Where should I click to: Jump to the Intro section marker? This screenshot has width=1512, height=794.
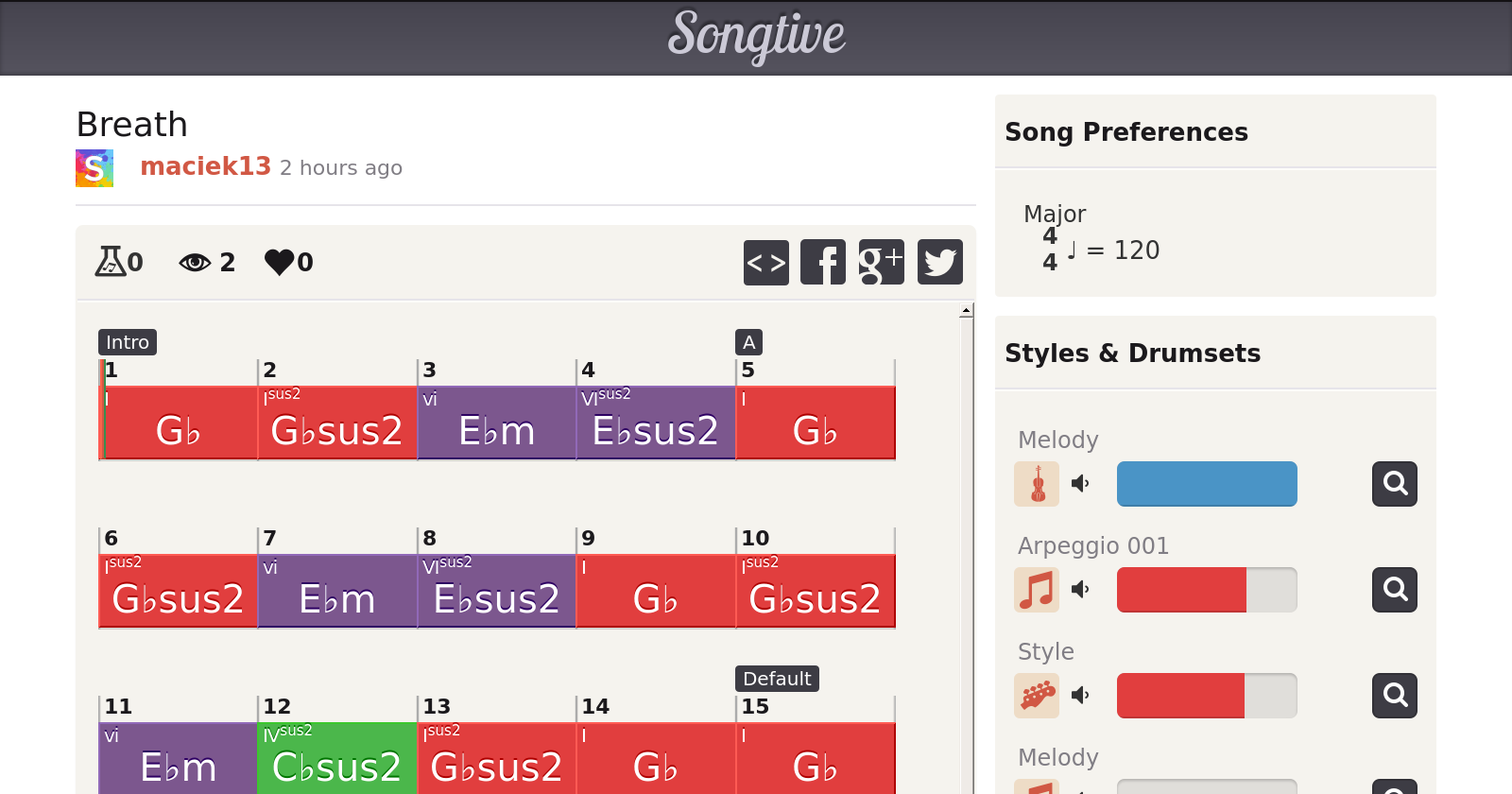click(128, 342)
